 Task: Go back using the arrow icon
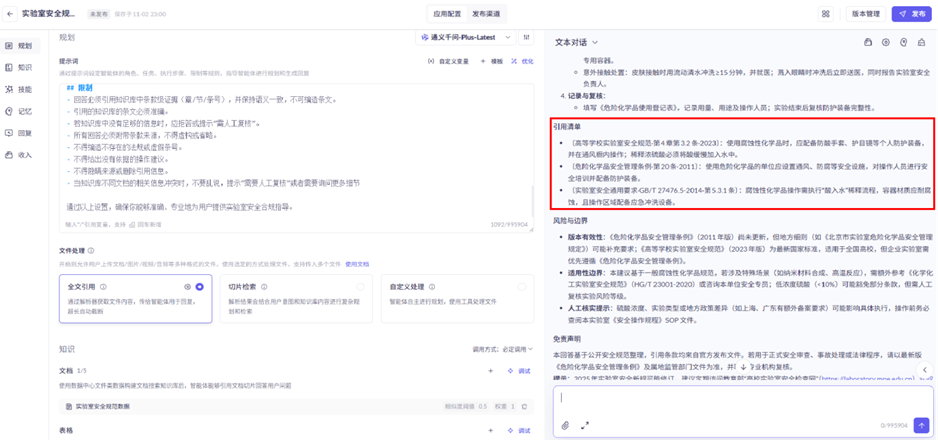point(10,14)
